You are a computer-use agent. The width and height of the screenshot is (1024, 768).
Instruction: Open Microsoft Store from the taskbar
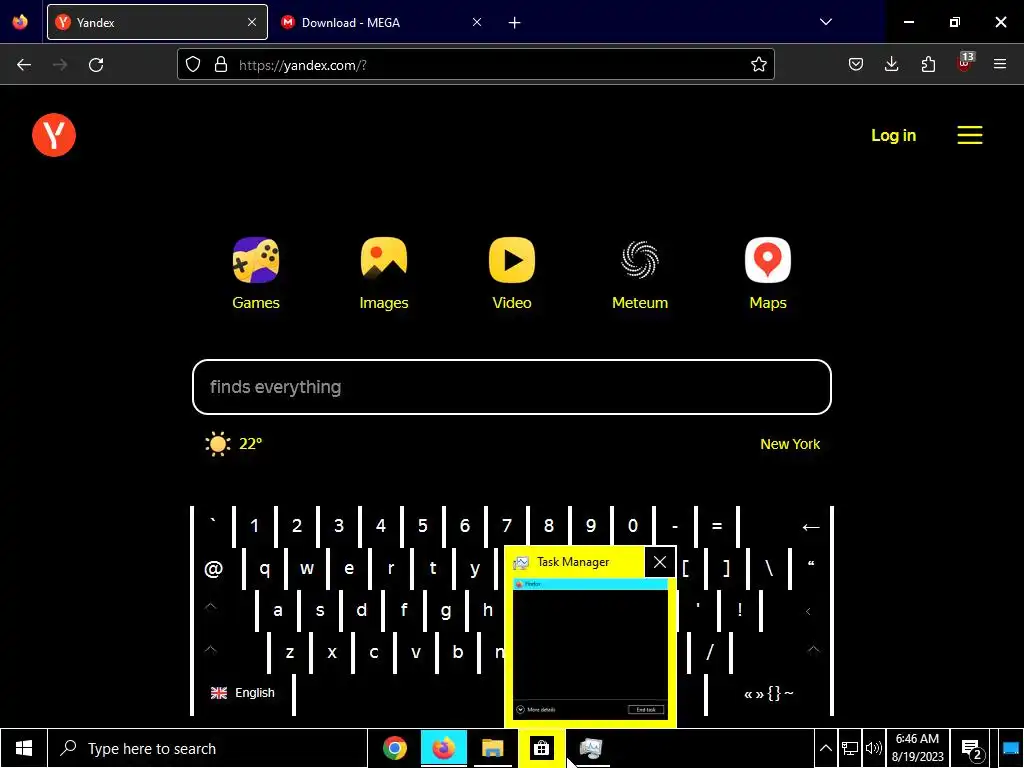pyautogui.click(x=541, y=748)
